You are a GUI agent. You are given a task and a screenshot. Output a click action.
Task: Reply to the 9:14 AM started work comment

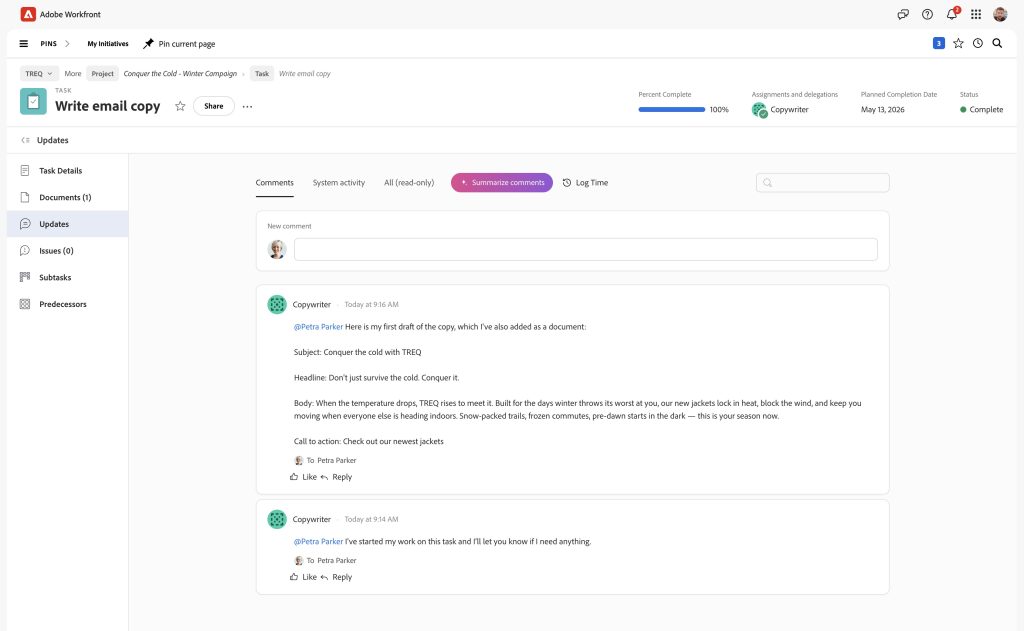(336, 577)
